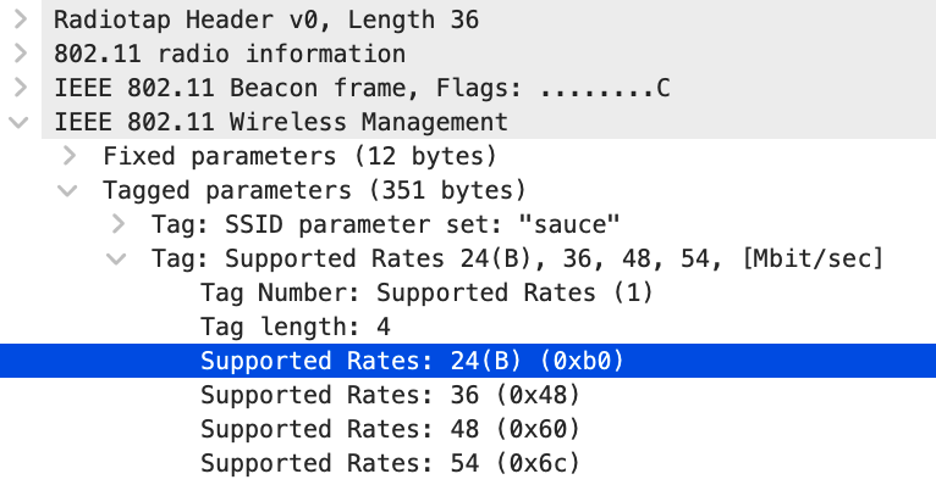
Task: Expand the Fixed parameters (12 bytes) node
Action: [x=68, y=156]
